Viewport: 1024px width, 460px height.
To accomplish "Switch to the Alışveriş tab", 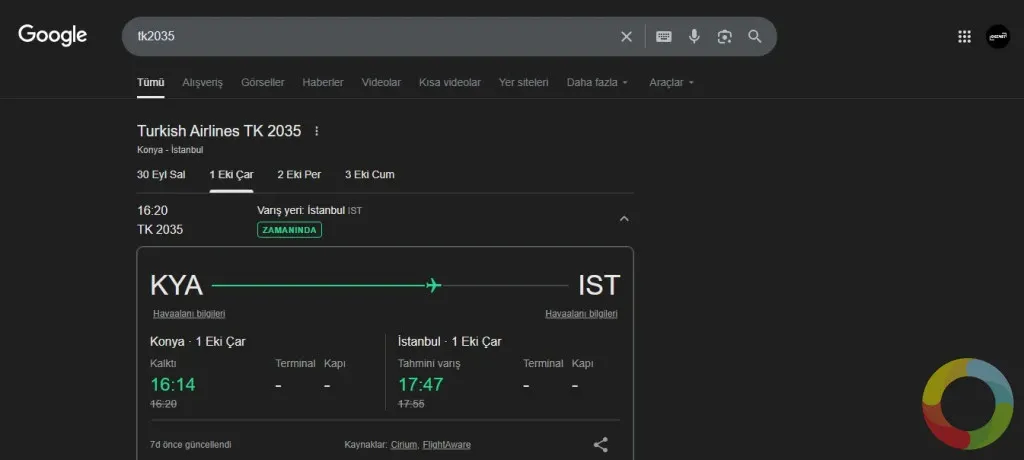I will [x=202, y=82].
